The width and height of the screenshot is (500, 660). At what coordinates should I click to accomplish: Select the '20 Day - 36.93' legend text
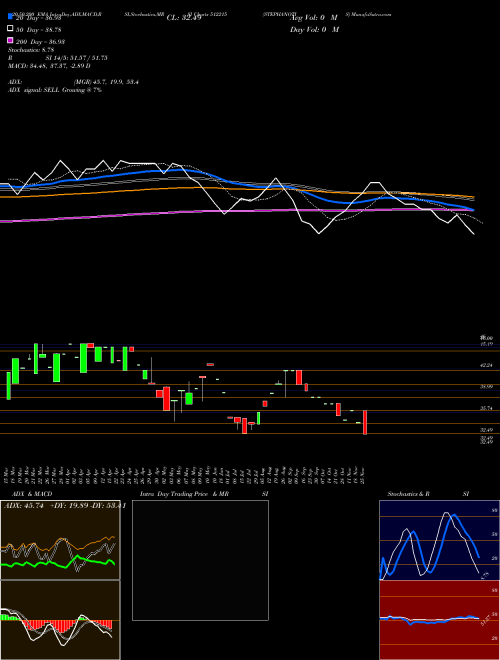pyautogui.click(x=38, y=18)
